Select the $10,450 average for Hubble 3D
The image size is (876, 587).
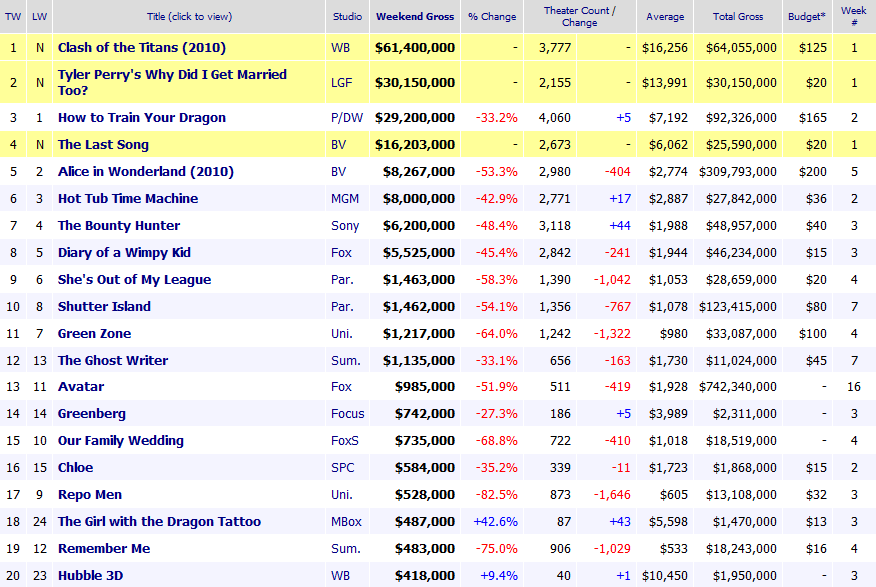tap(665, 575)
